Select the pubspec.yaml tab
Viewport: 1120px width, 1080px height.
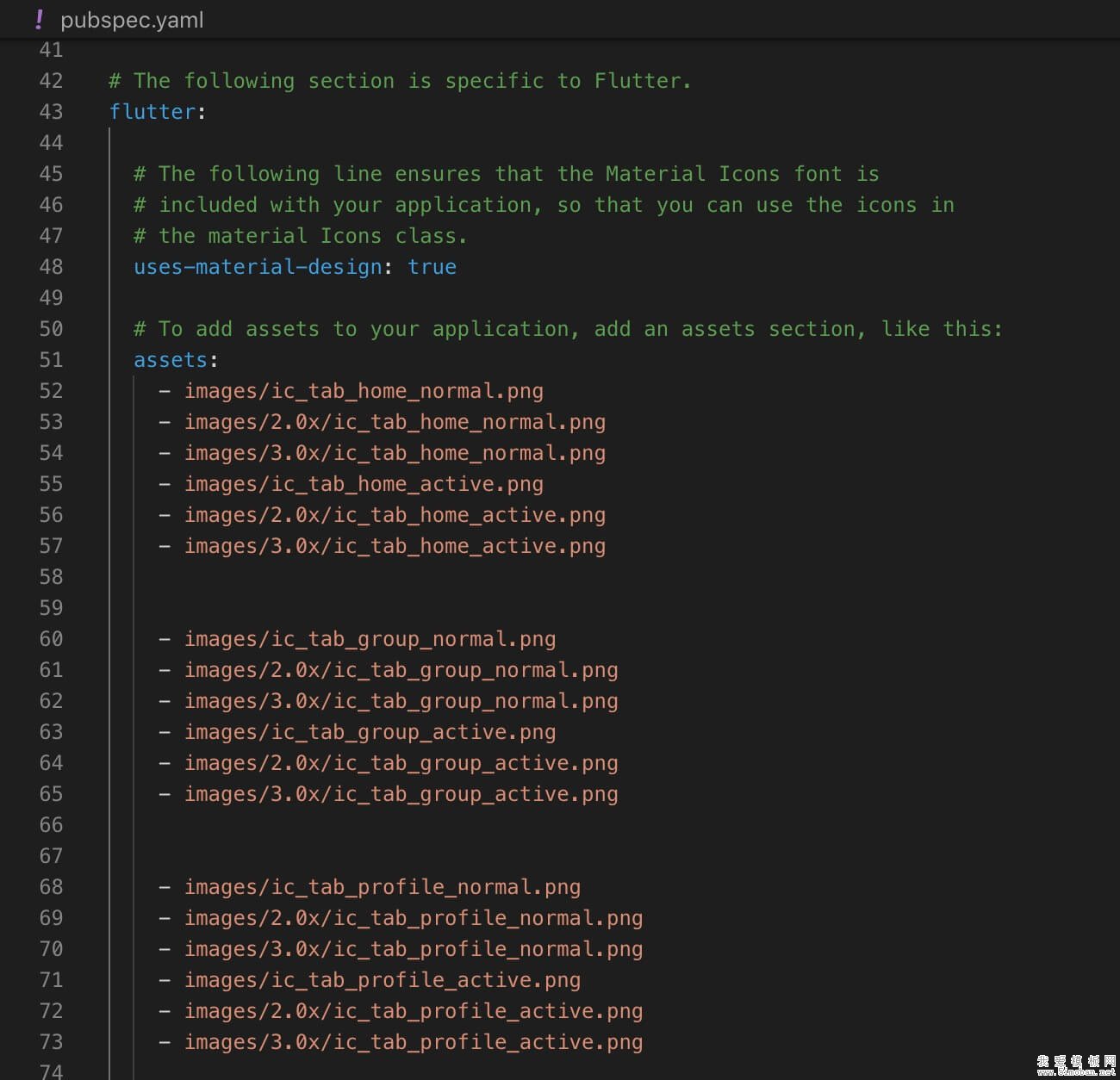131,19
